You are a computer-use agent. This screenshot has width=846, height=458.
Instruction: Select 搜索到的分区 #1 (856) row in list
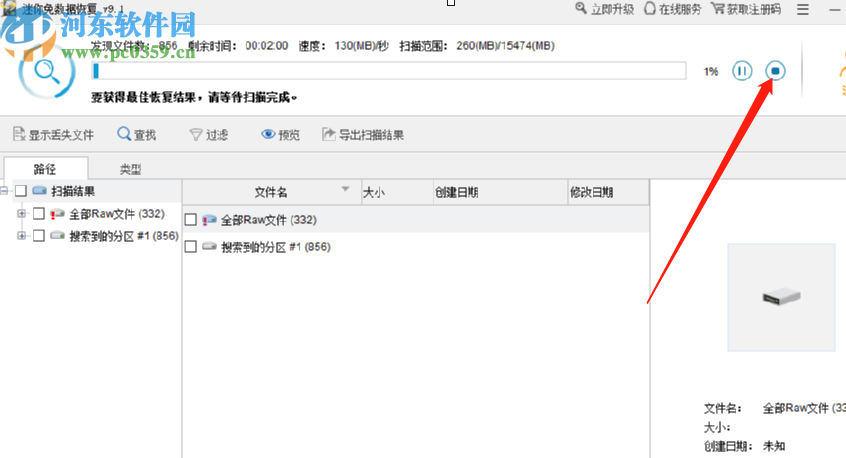click(x=415, y=247)
